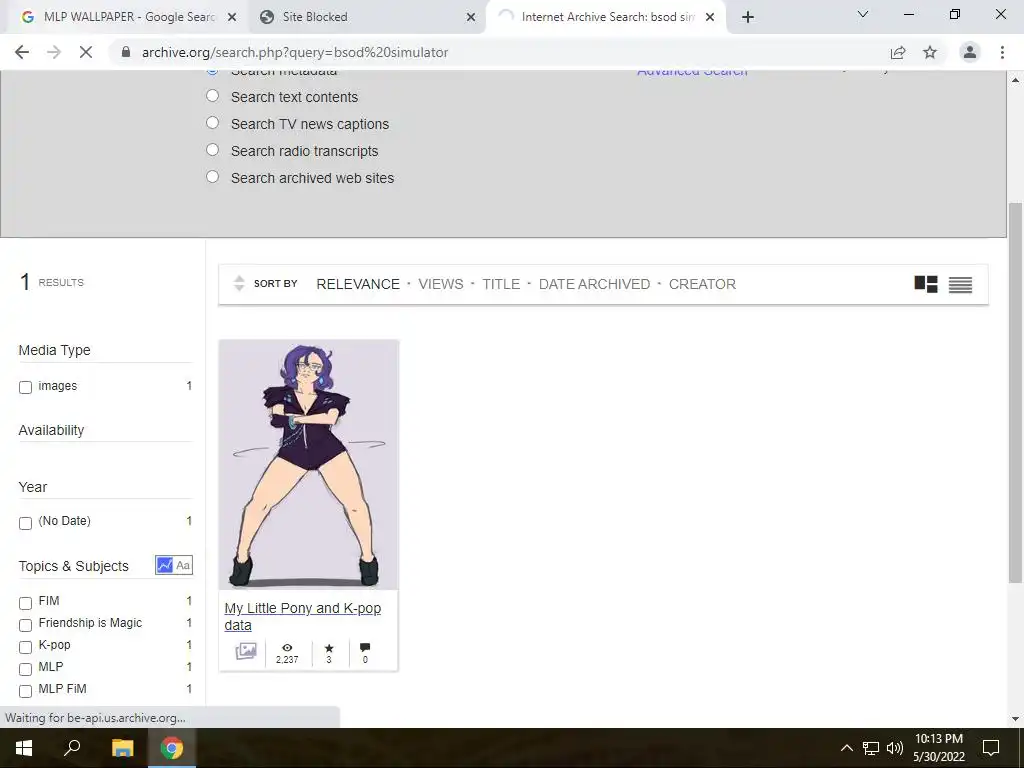
Task: Toggle the sort direction arrows
Action: click(x=239, y=283)
